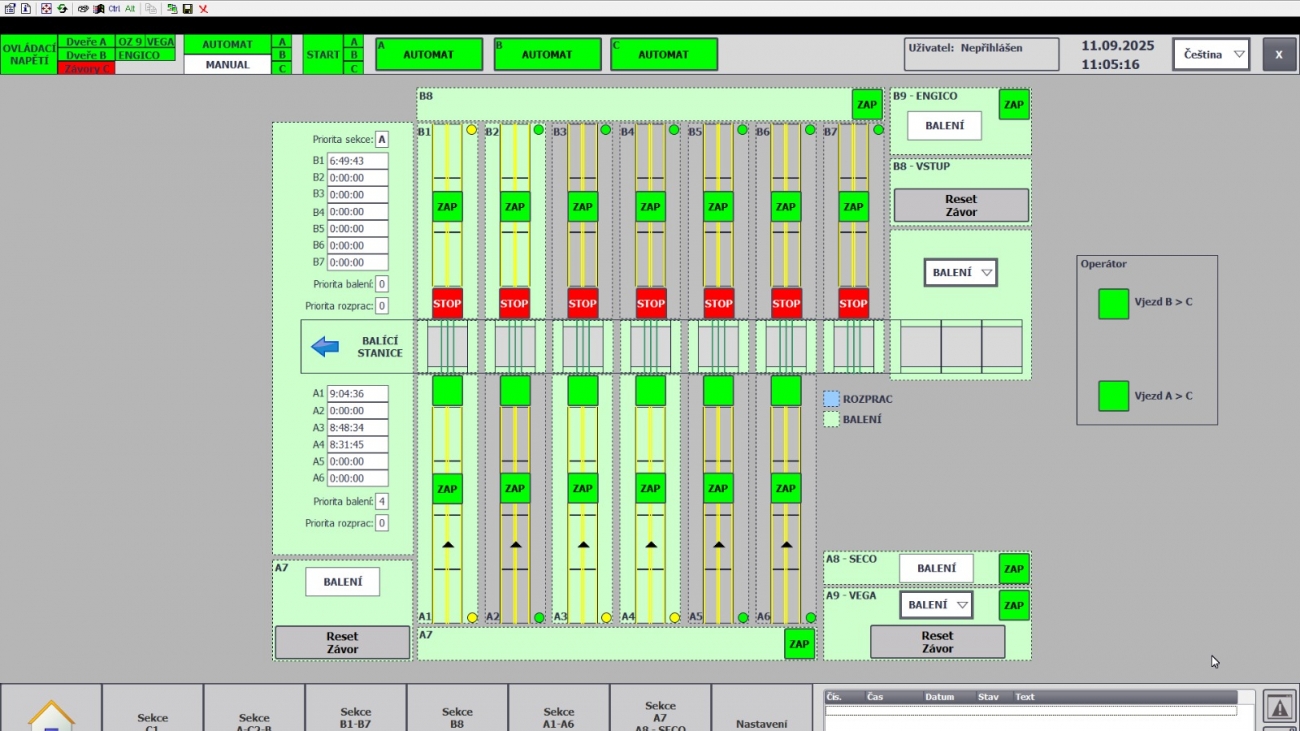The height and width of the screenshot is (731, 1300).
Task: Open the alarm warning triangle icon
Action: 1279,706
